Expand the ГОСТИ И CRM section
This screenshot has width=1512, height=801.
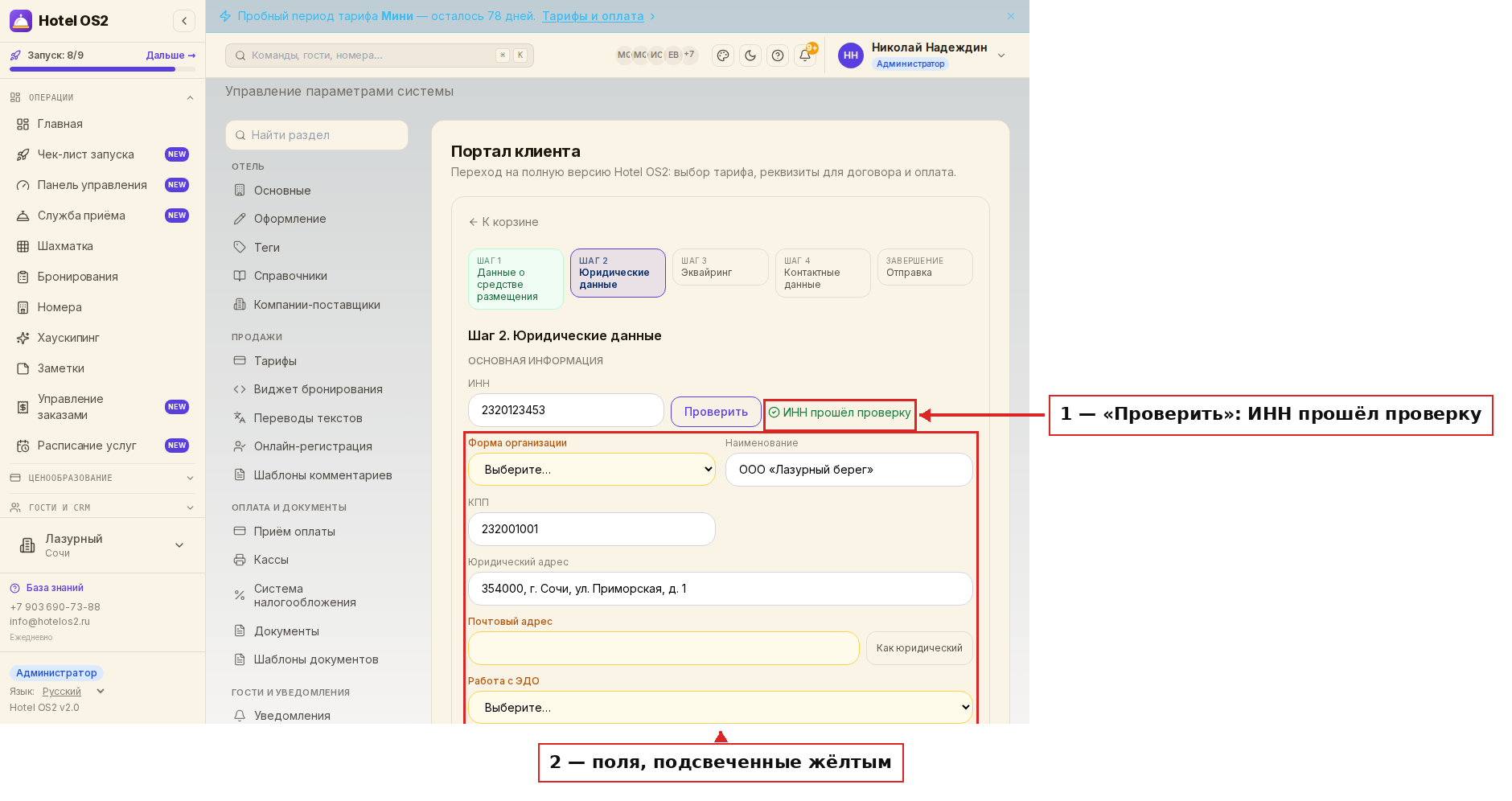coord(102,507)
